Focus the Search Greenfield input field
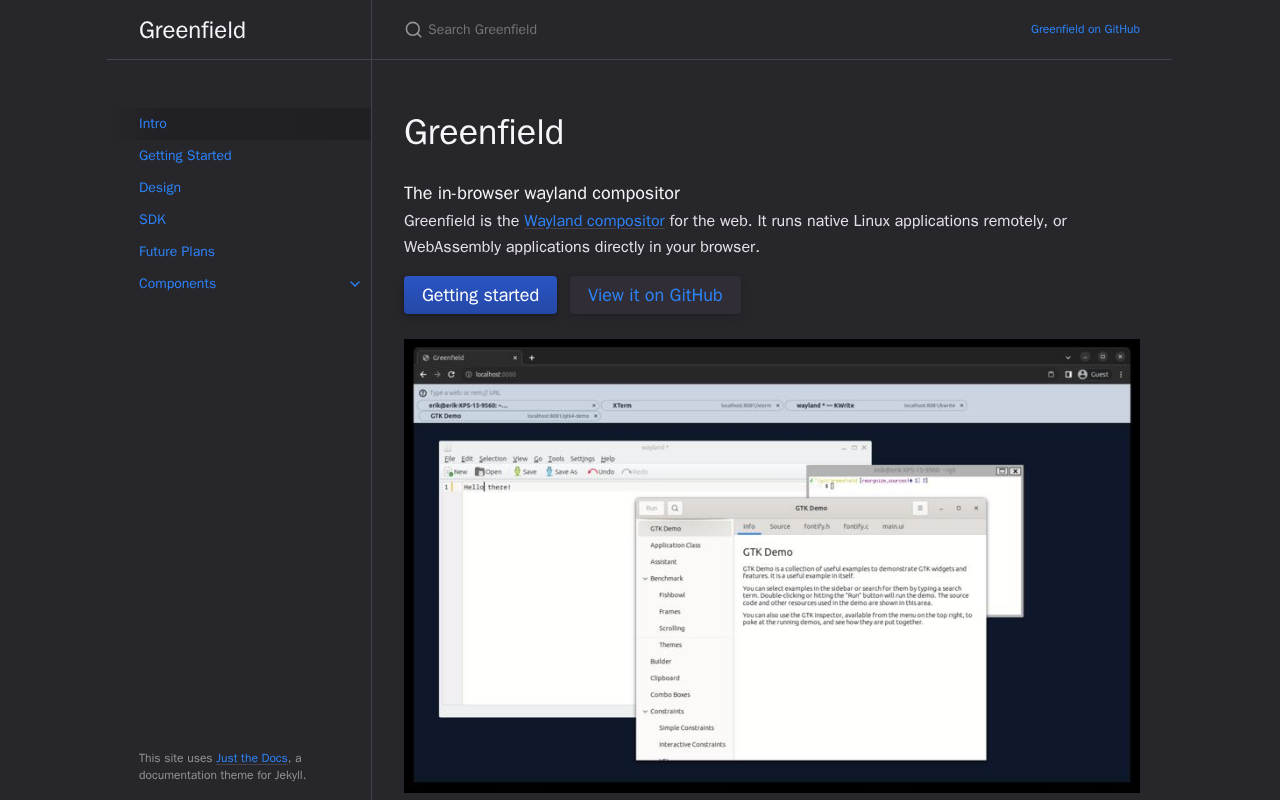The height and width of the screenshot is (800, 1280). click(x=700, y=30)
